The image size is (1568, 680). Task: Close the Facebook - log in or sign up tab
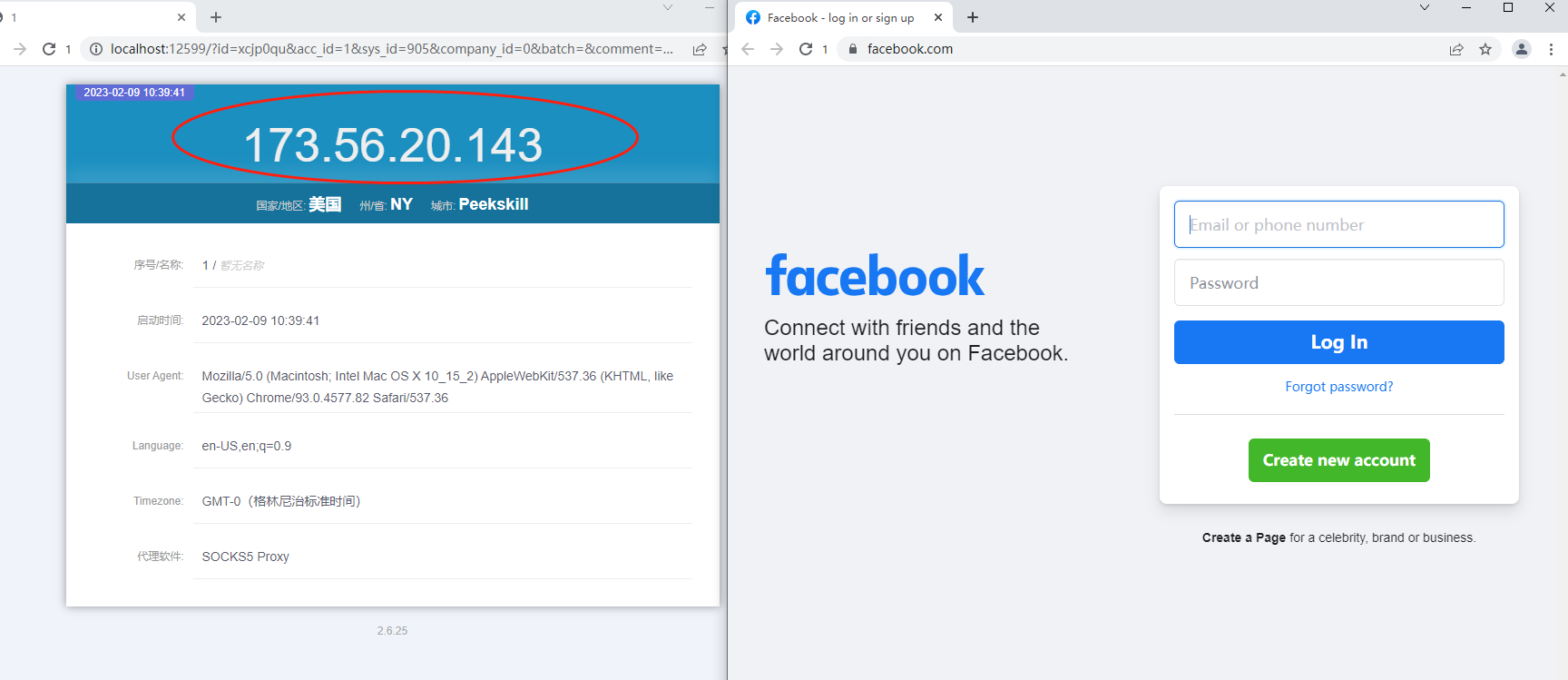(x=938, y=17)
